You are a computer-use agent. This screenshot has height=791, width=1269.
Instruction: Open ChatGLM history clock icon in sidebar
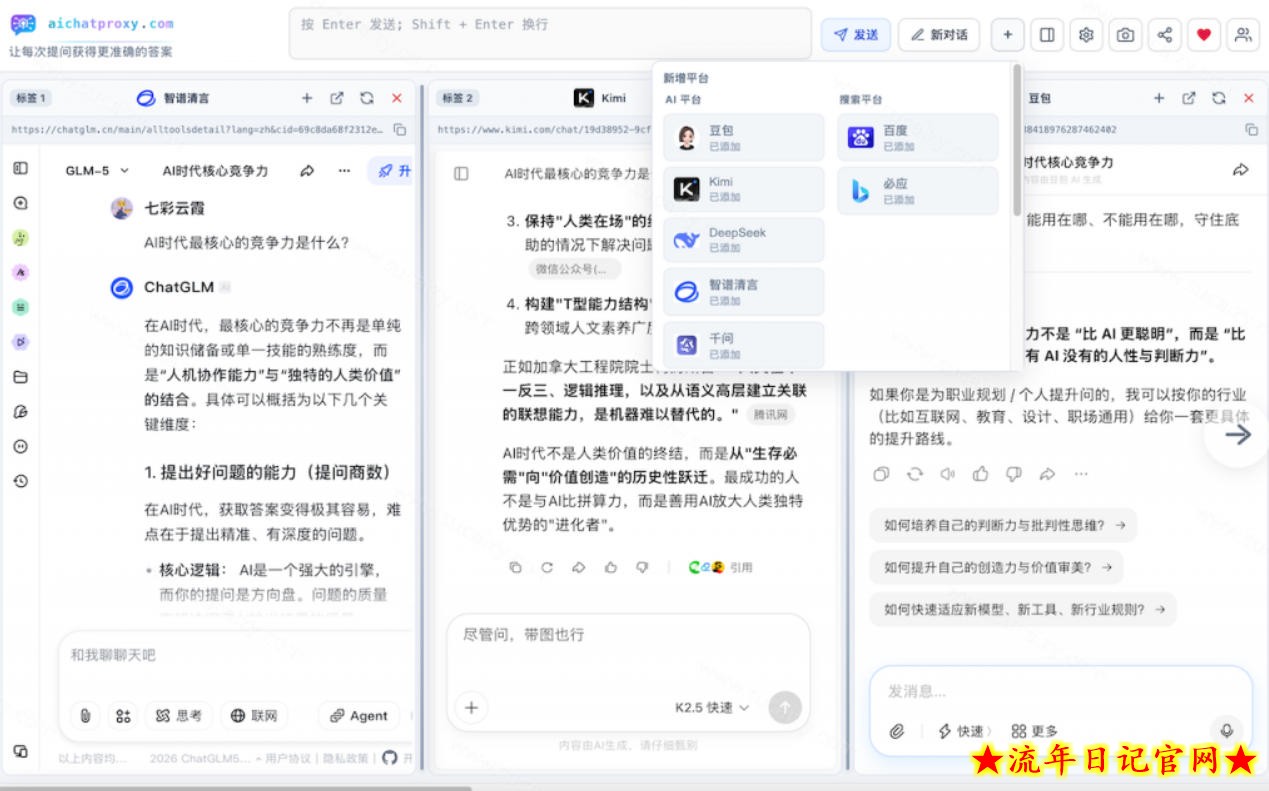coord(20,481)
